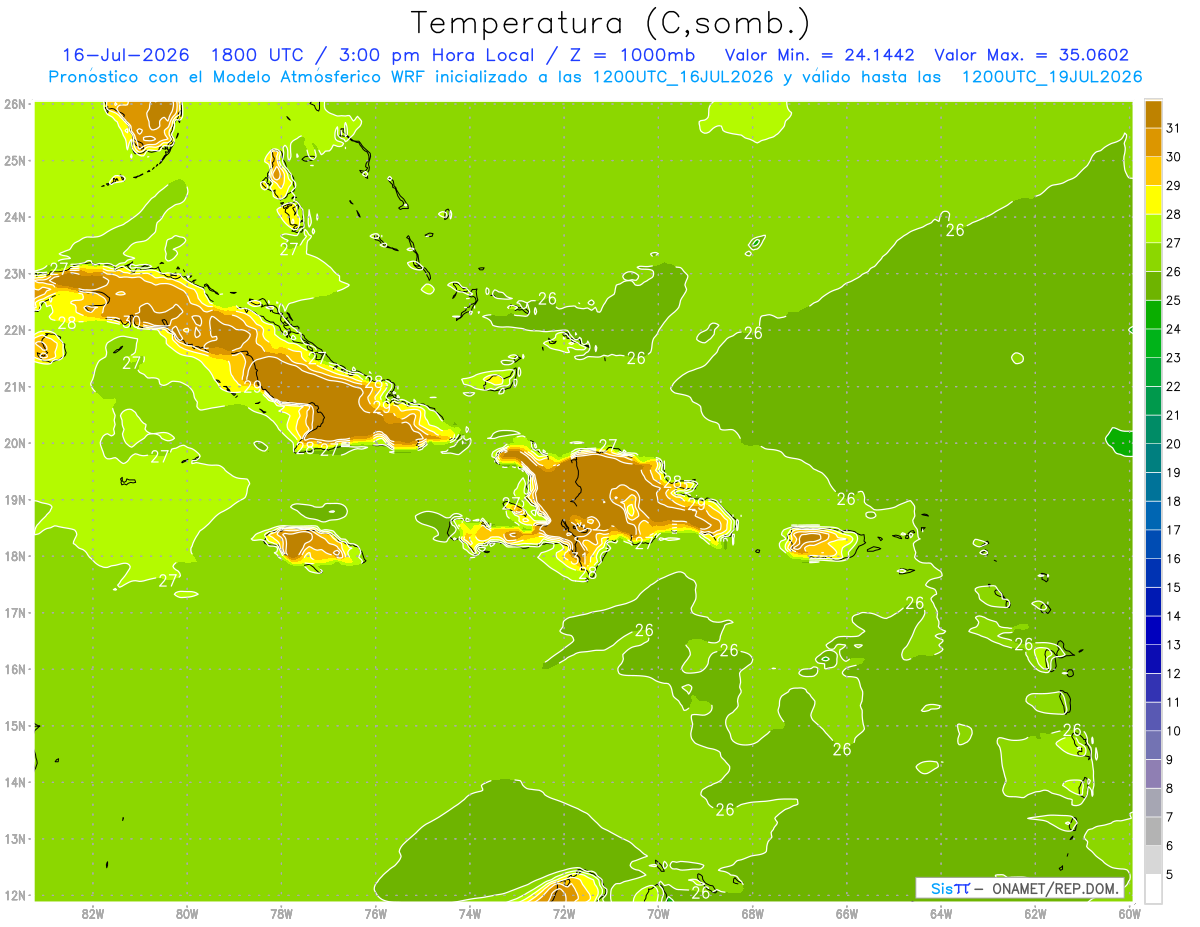Click the '62W' longitude label

point(1035,913)
